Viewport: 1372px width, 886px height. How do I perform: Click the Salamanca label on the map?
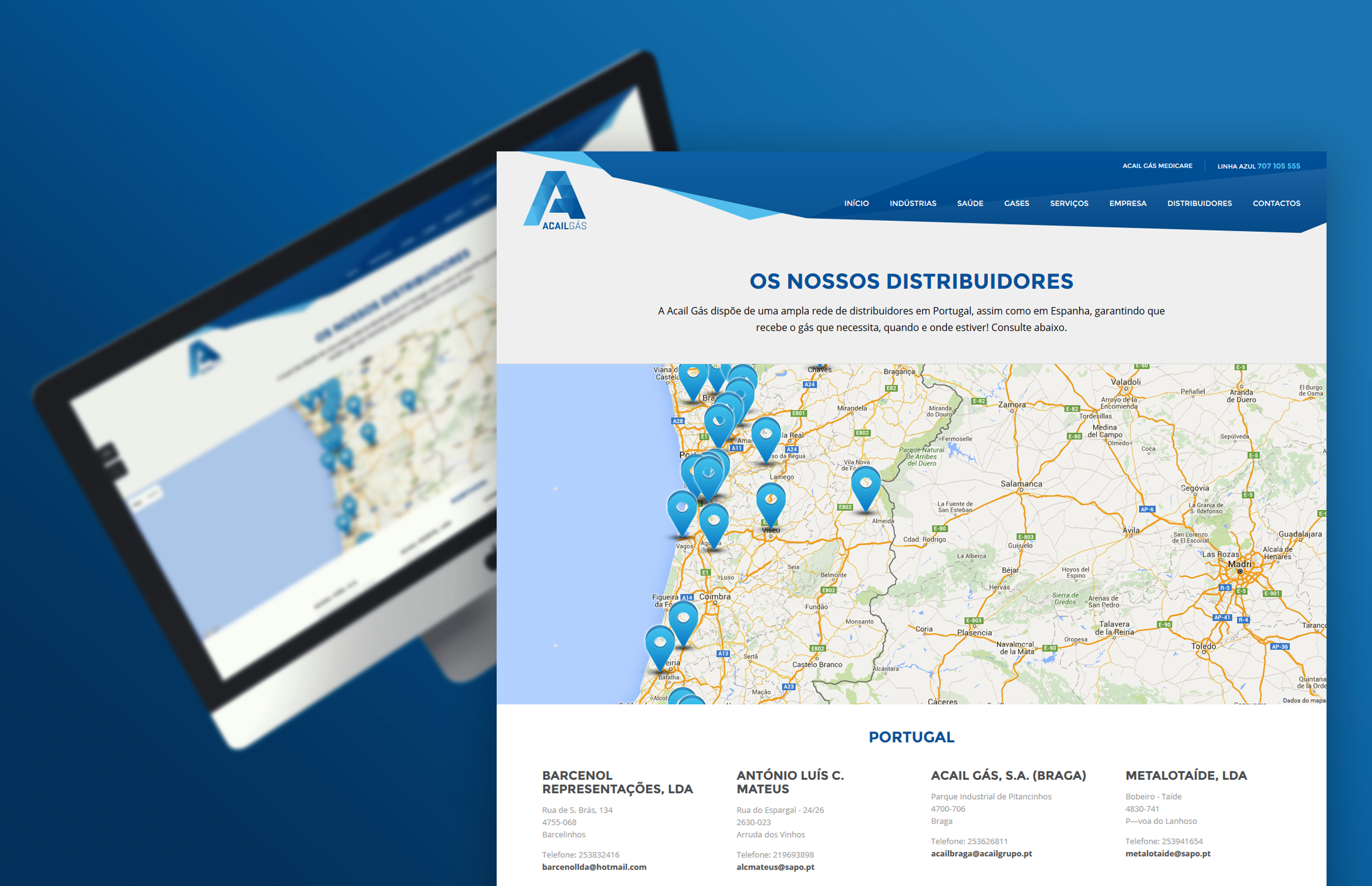tap(1021, 484)
